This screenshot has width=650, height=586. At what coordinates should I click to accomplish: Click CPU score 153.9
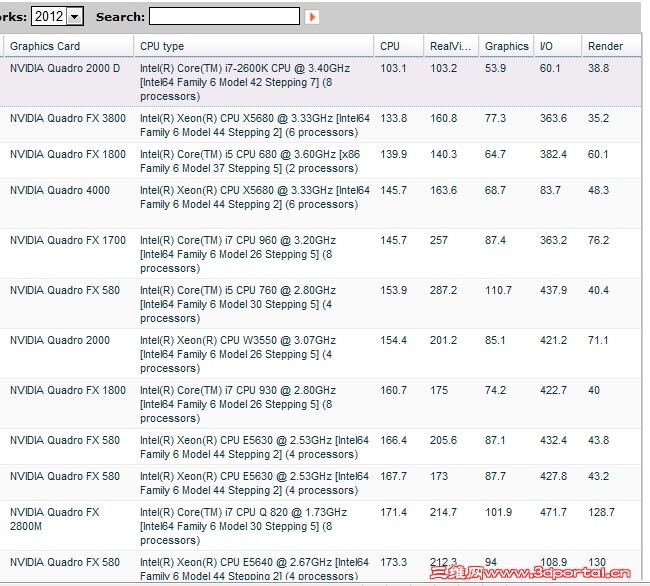393,290
